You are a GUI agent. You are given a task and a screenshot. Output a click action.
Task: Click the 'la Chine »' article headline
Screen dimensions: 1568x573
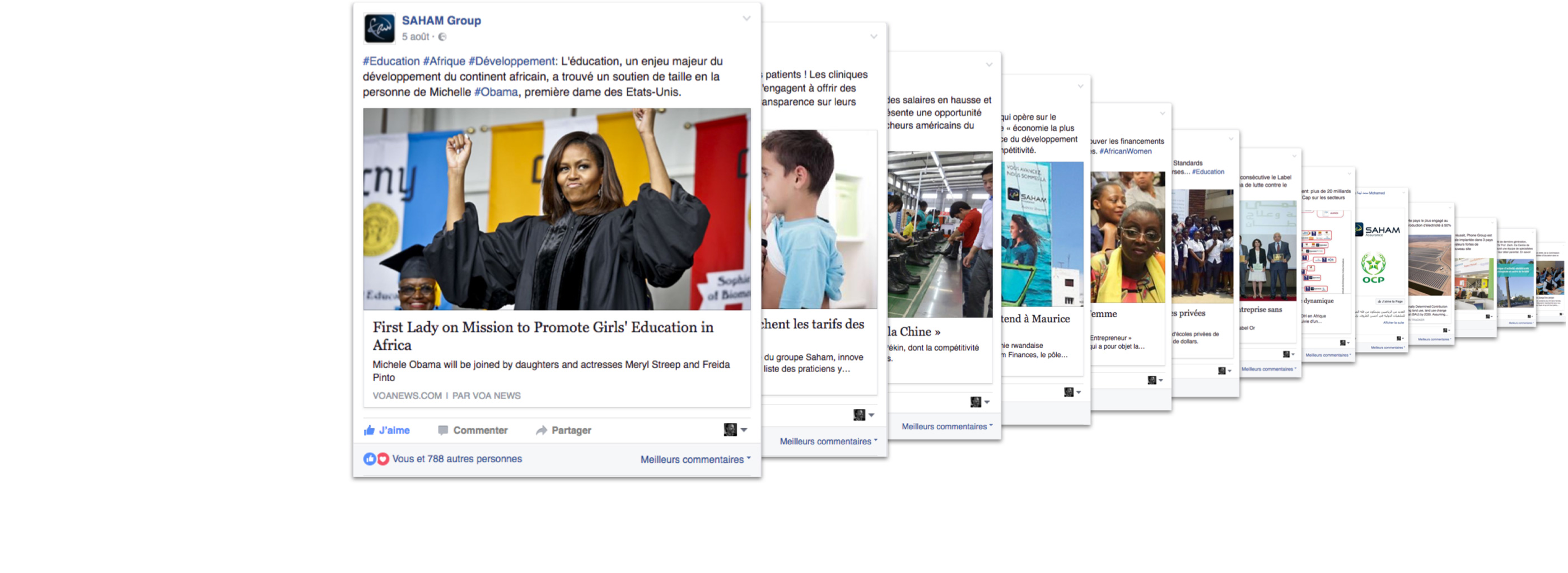[914, 331]
